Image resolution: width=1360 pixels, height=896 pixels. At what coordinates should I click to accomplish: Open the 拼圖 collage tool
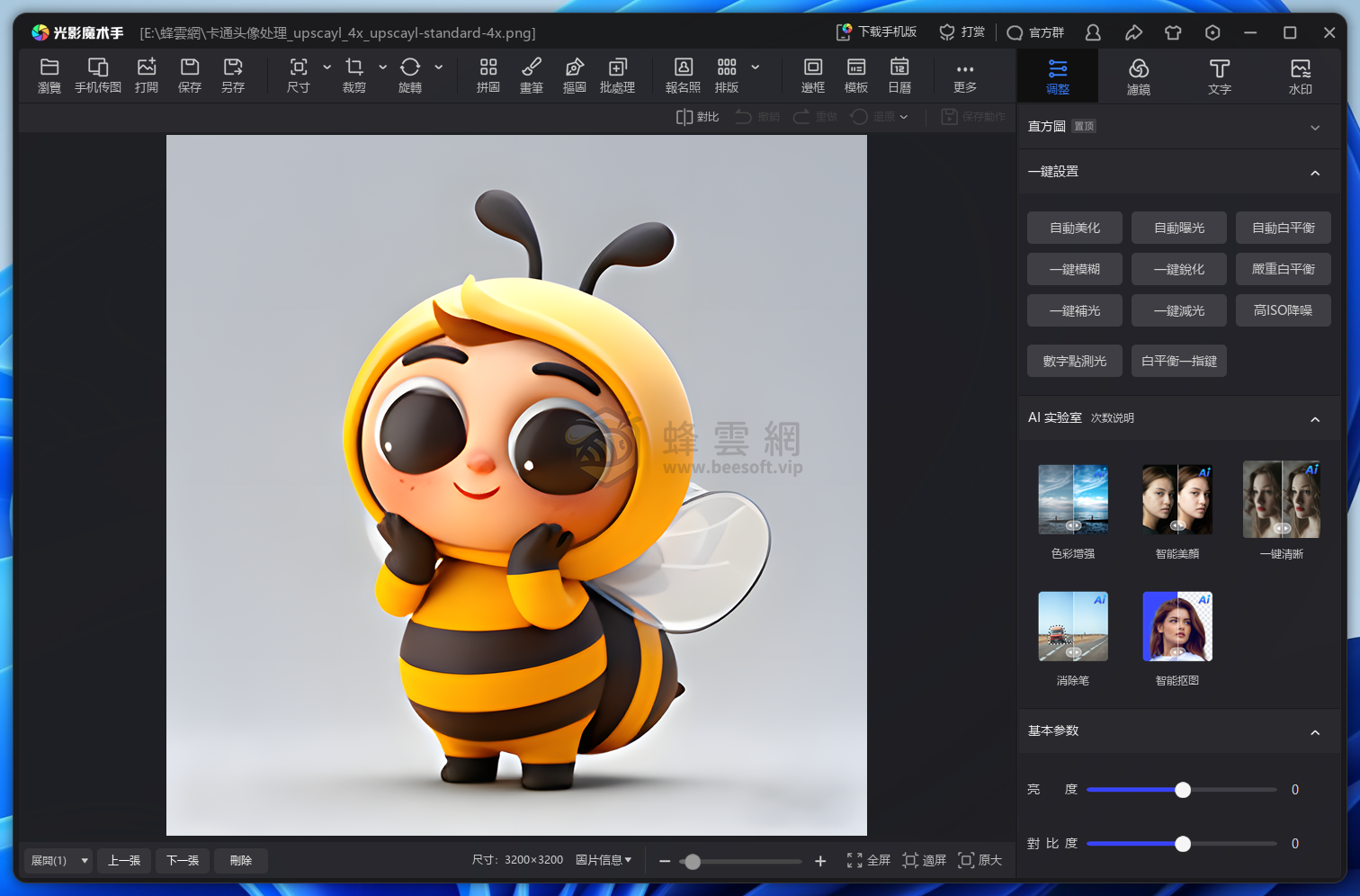click(x=488, y=76)
